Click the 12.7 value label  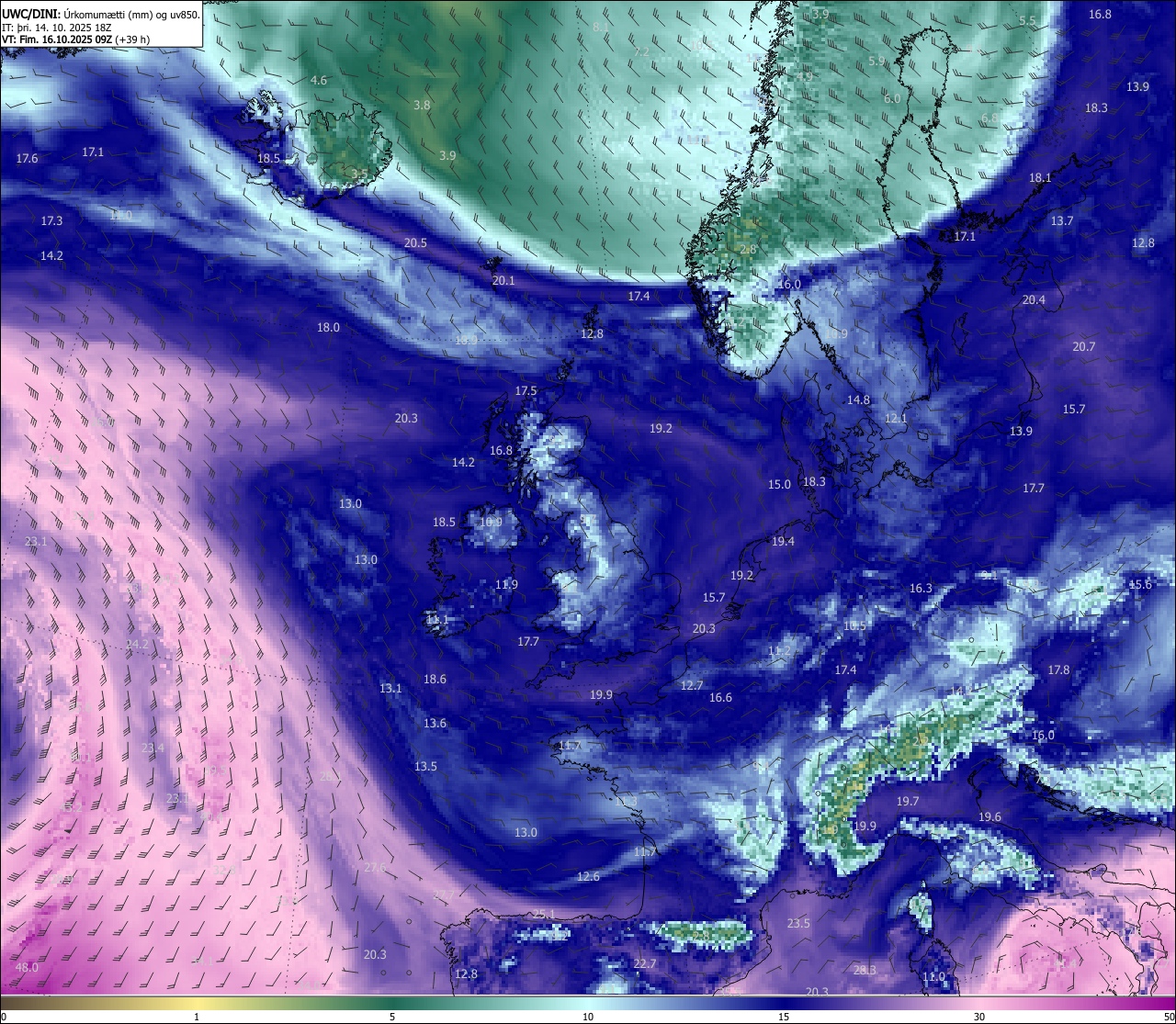click(x=692, y=685)
